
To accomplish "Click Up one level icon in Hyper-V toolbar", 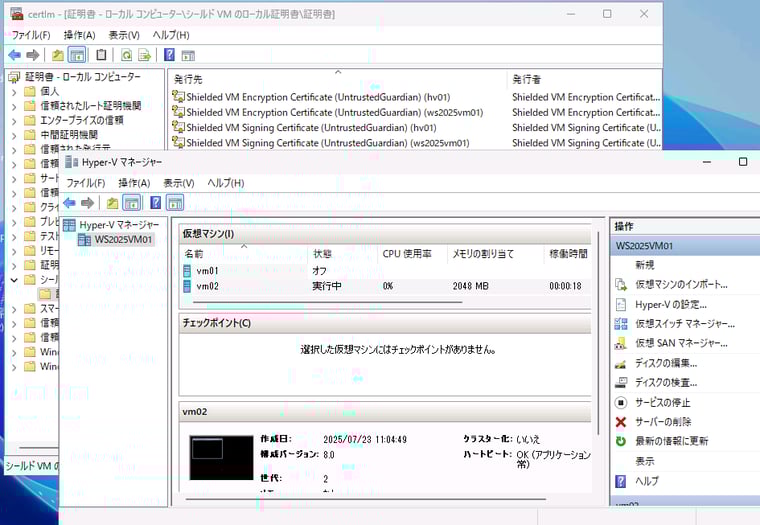I will tap(112, 203).
